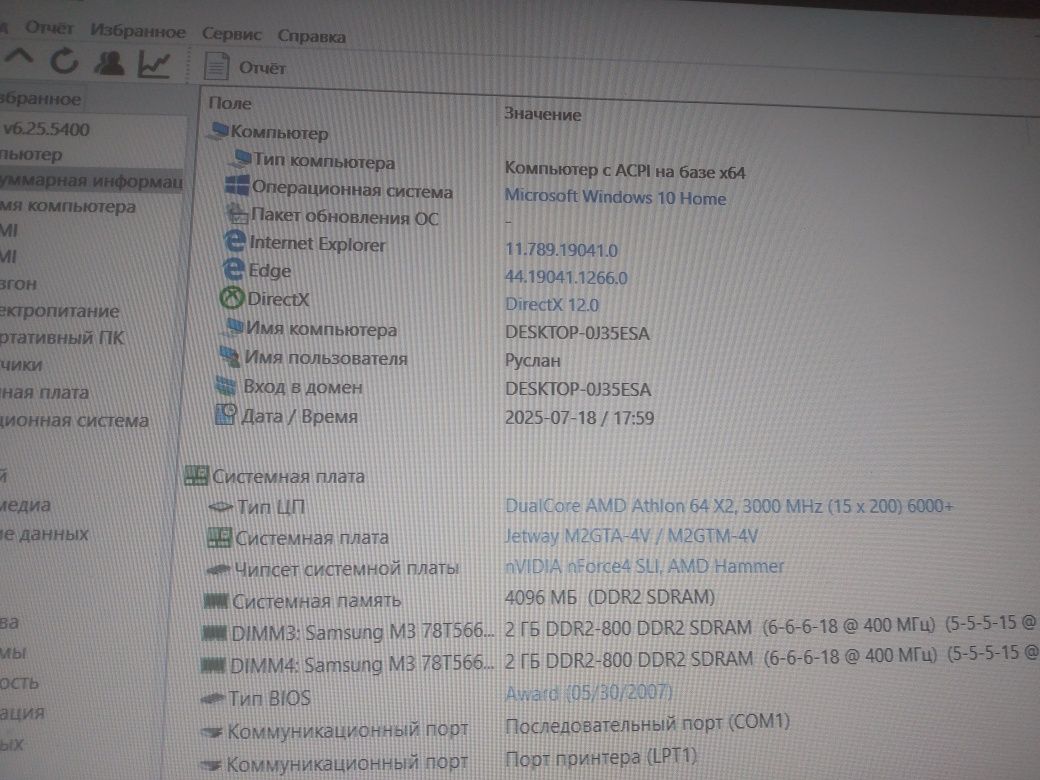The image size is (1040, 780).
Task: Click the Отчёт report toolbar button
Action: point(245,68)
